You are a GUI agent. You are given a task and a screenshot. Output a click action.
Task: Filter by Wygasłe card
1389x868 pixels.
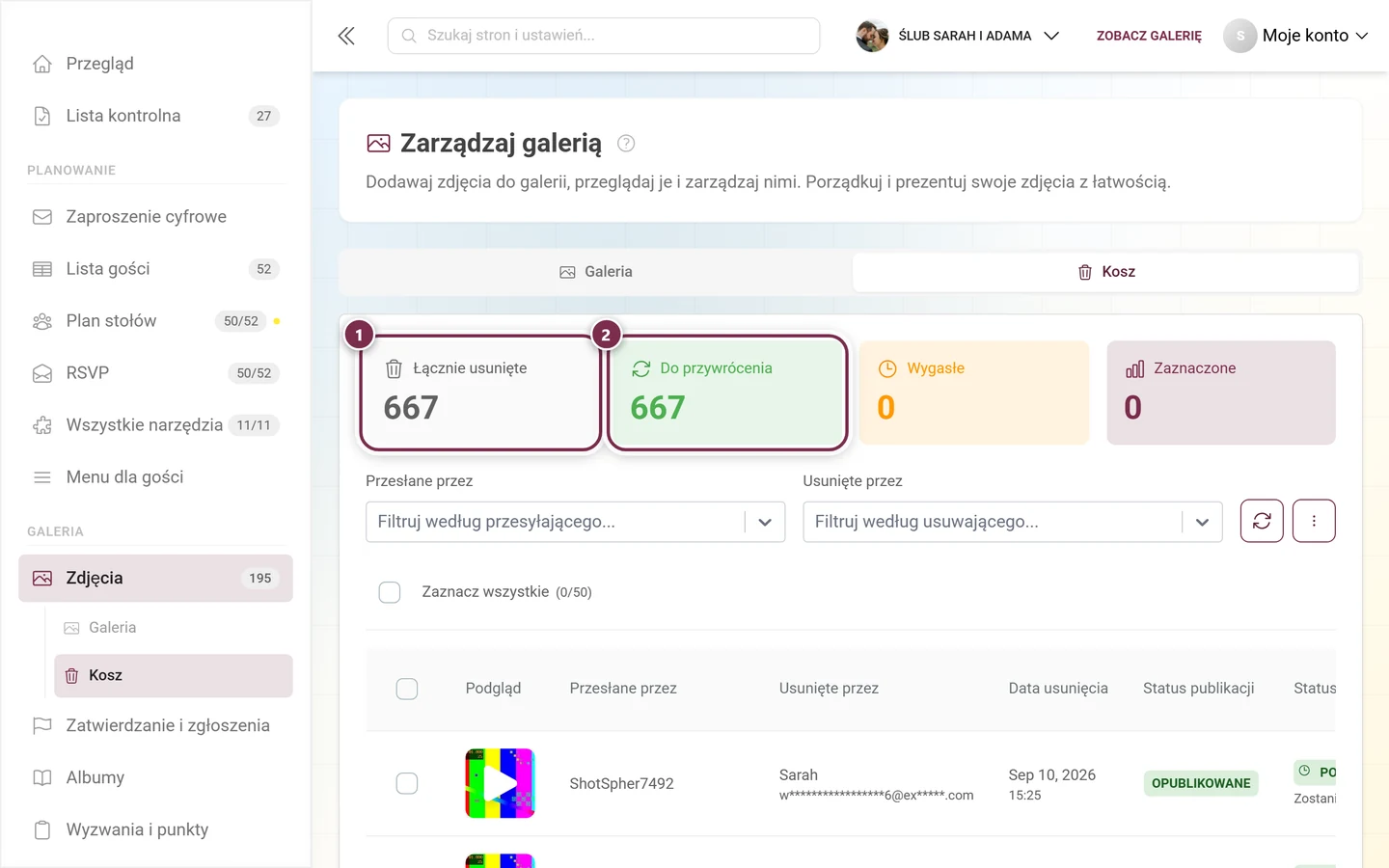pos(974,393)
